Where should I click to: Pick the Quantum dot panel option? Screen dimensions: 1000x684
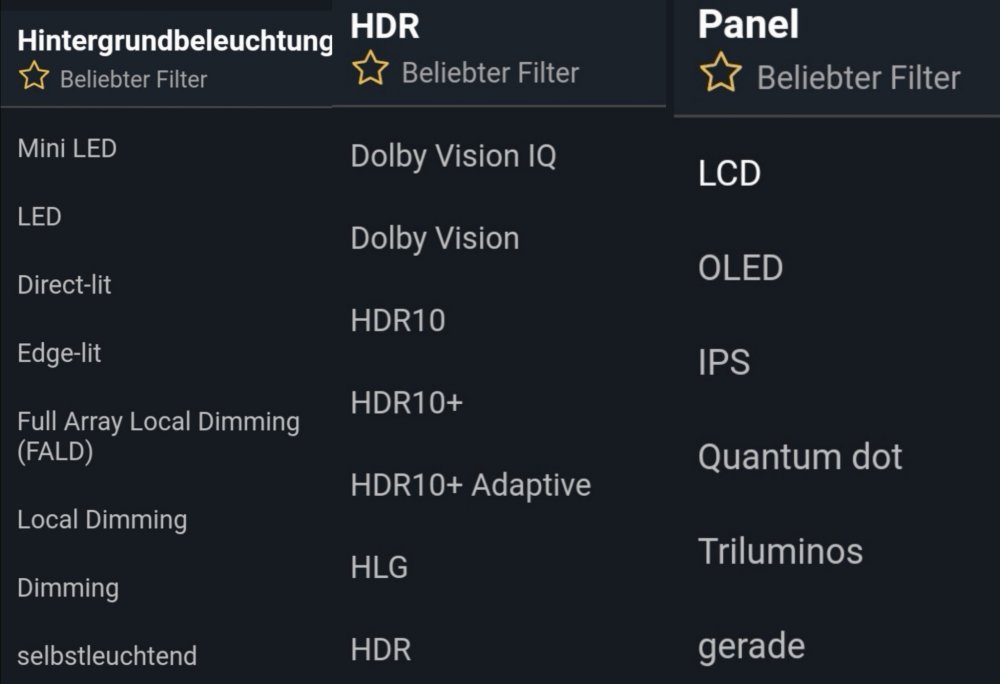point(800,457)
